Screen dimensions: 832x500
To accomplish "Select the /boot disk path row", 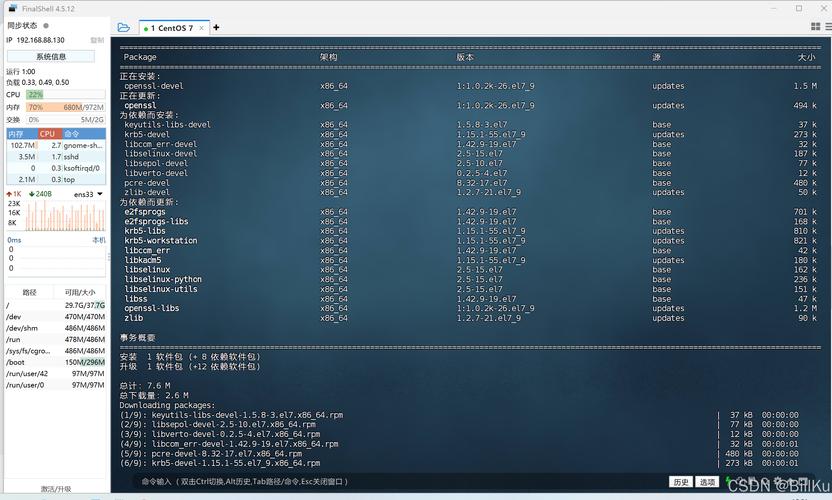I will tap(56, 363).
